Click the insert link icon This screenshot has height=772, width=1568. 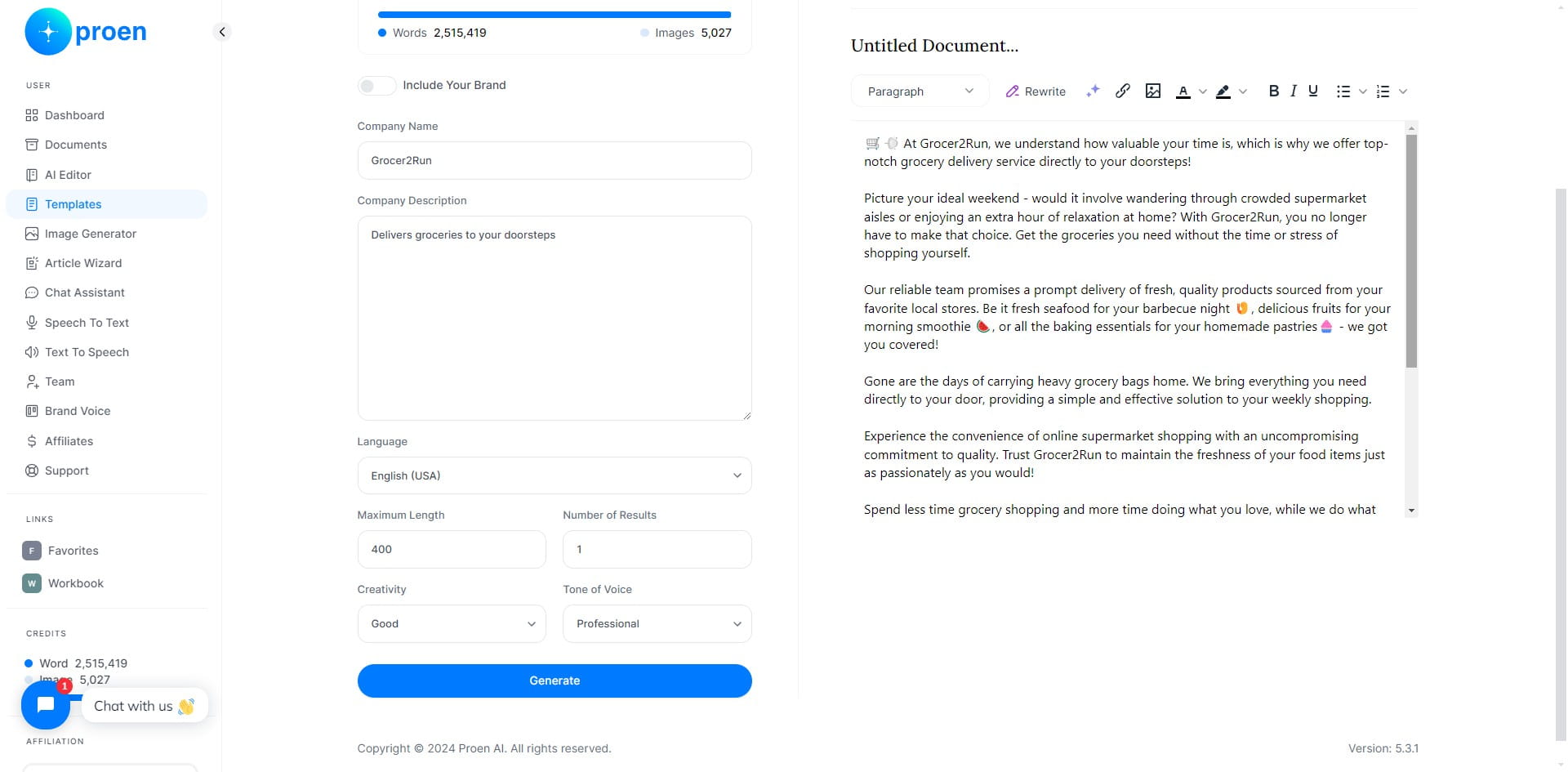[x=1123, y=91]
